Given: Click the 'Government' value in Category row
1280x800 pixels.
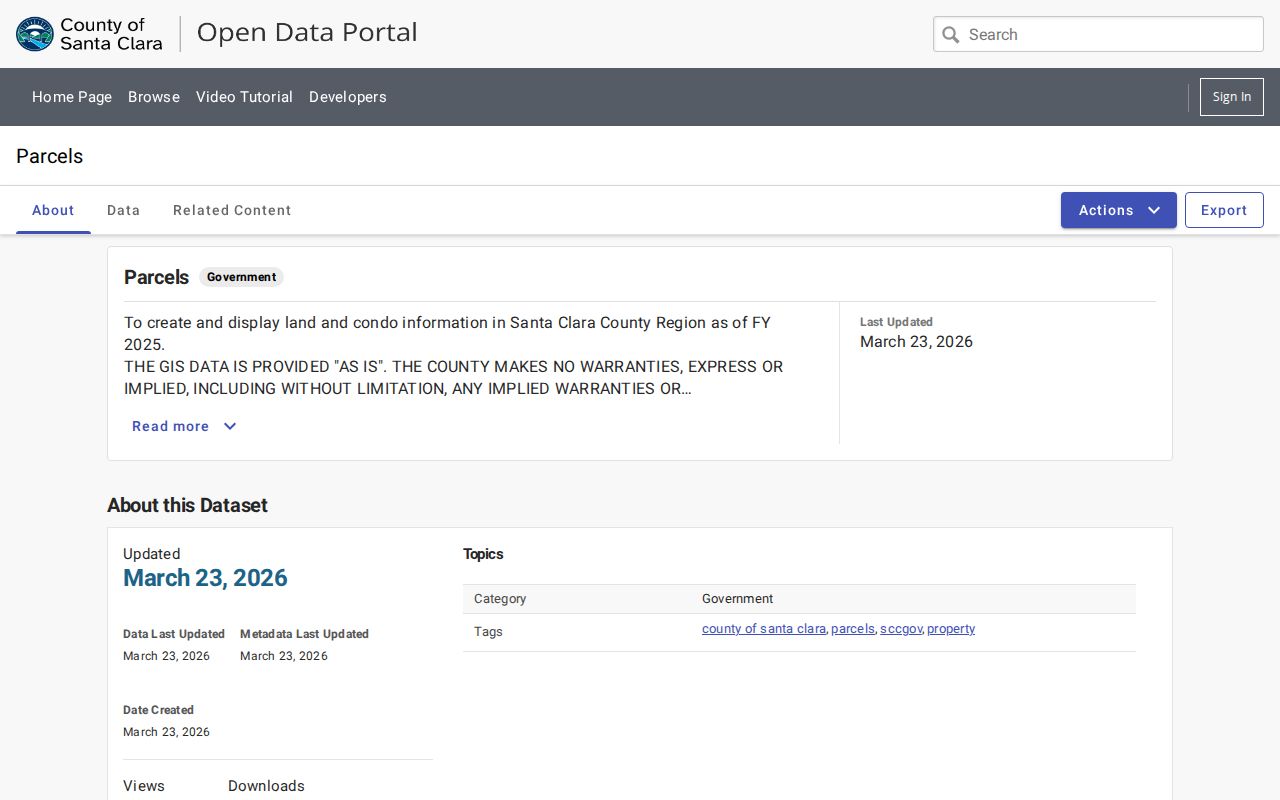Looking at the screenshot, I should click(x=737, y=599).
